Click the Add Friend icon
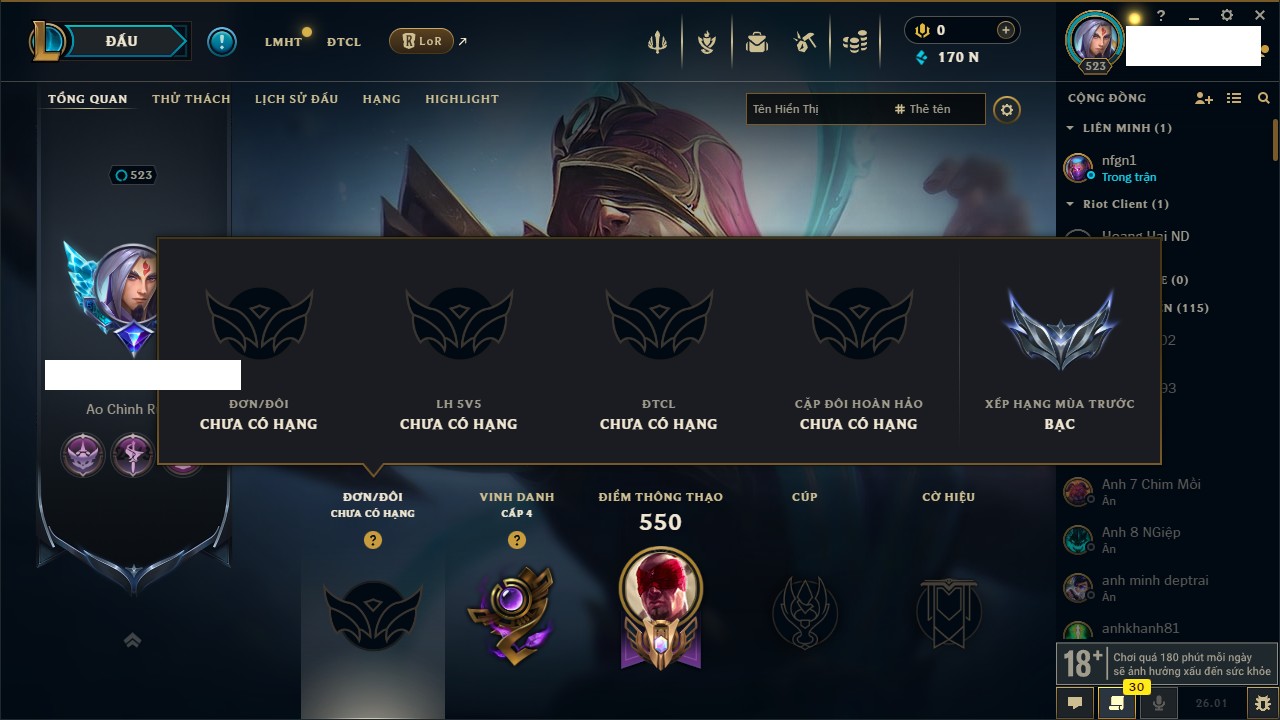Screen dimensions: 1280x720 pyautogui.click(x=1204, y=98)
